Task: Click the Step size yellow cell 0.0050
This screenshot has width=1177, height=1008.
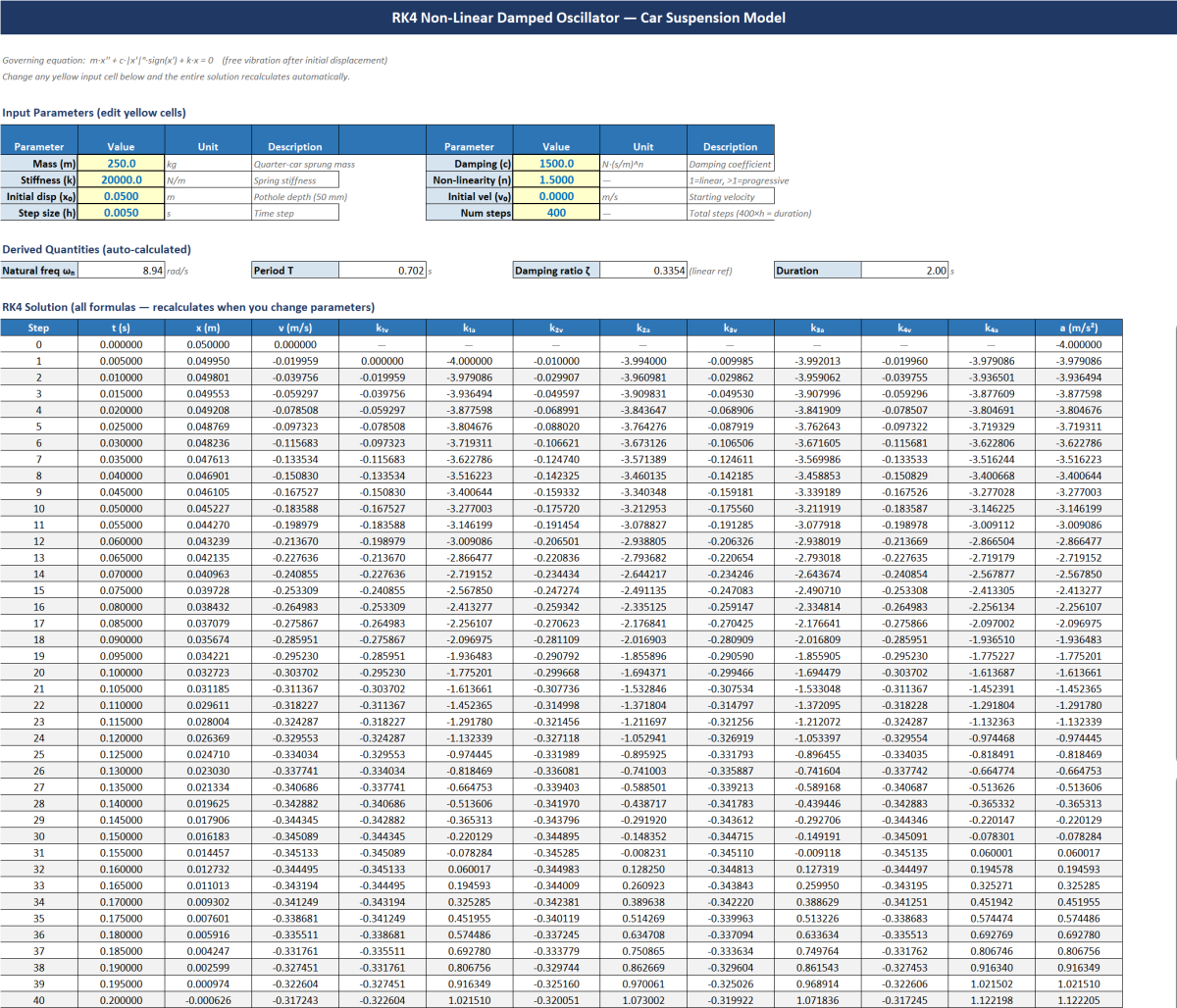Action: [121, 213]
